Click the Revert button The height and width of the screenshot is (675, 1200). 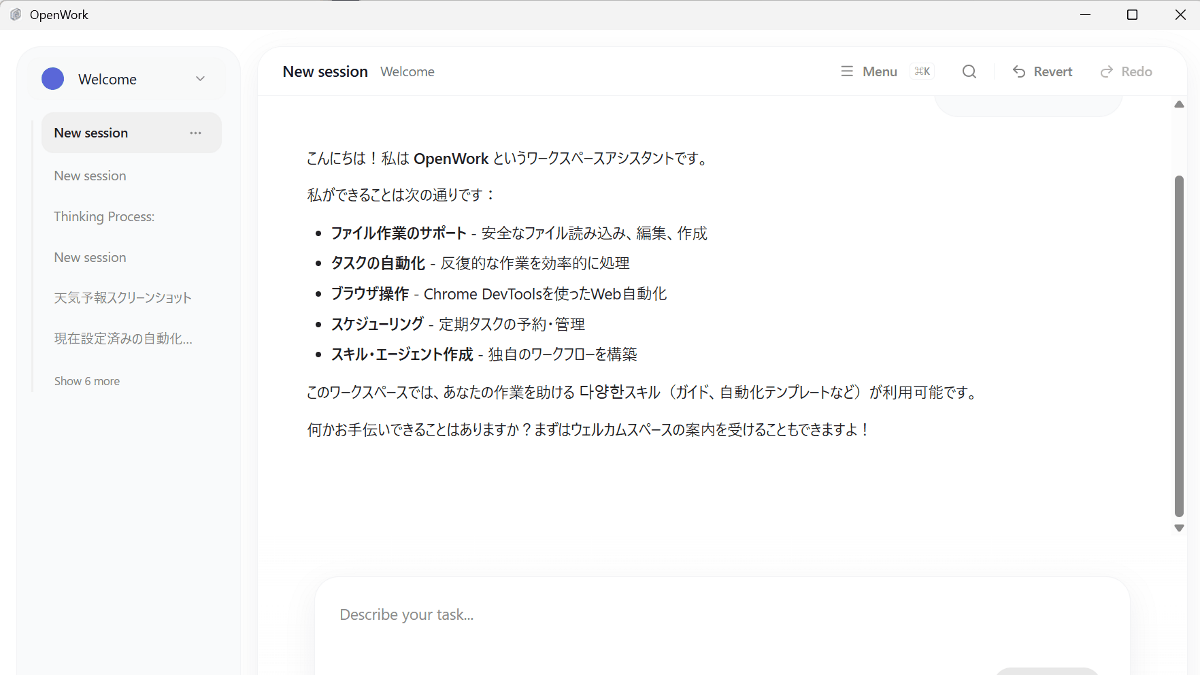coord(1043,71)
